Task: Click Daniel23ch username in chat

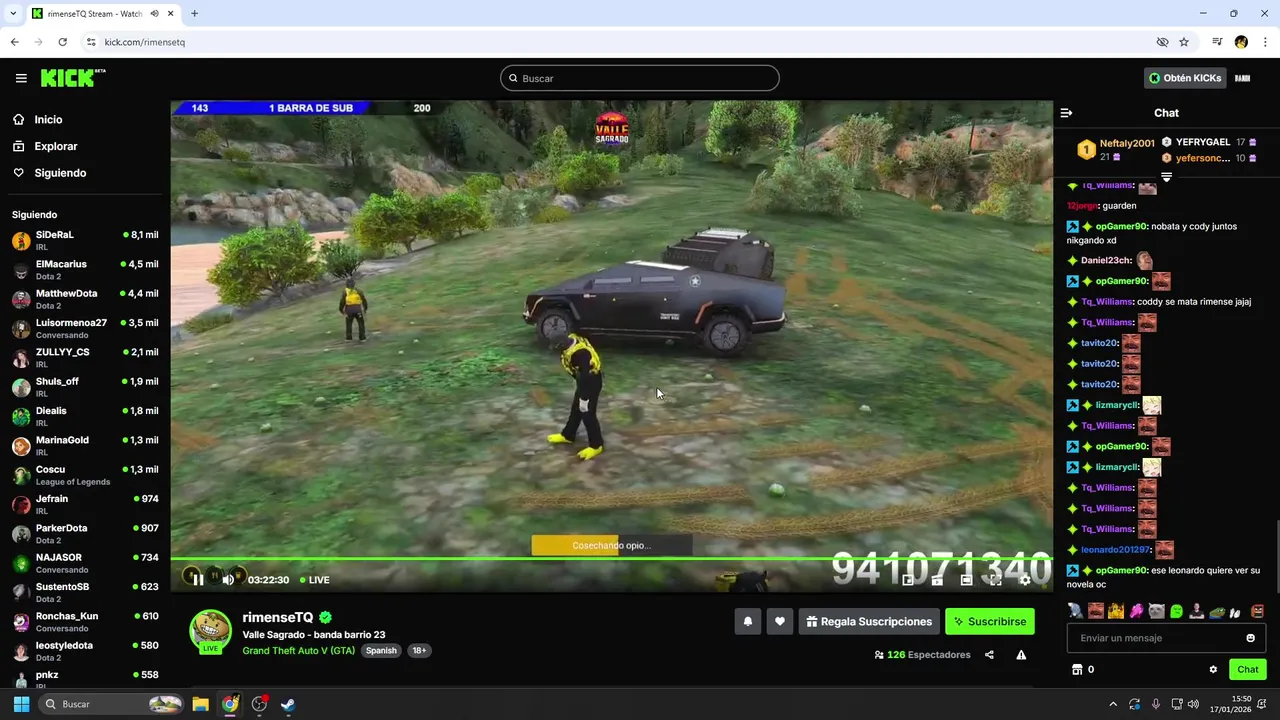Action: (1106, 260)
